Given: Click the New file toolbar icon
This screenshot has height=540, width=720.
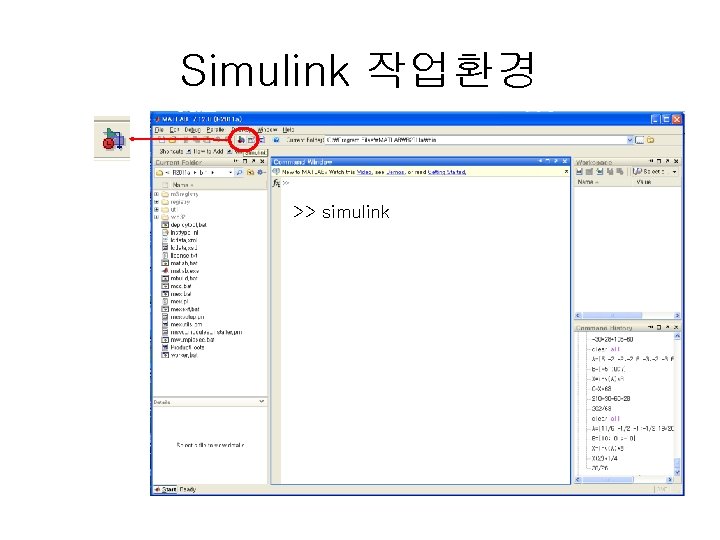Looking at the screenshot, I should click(x=162, y=140).
